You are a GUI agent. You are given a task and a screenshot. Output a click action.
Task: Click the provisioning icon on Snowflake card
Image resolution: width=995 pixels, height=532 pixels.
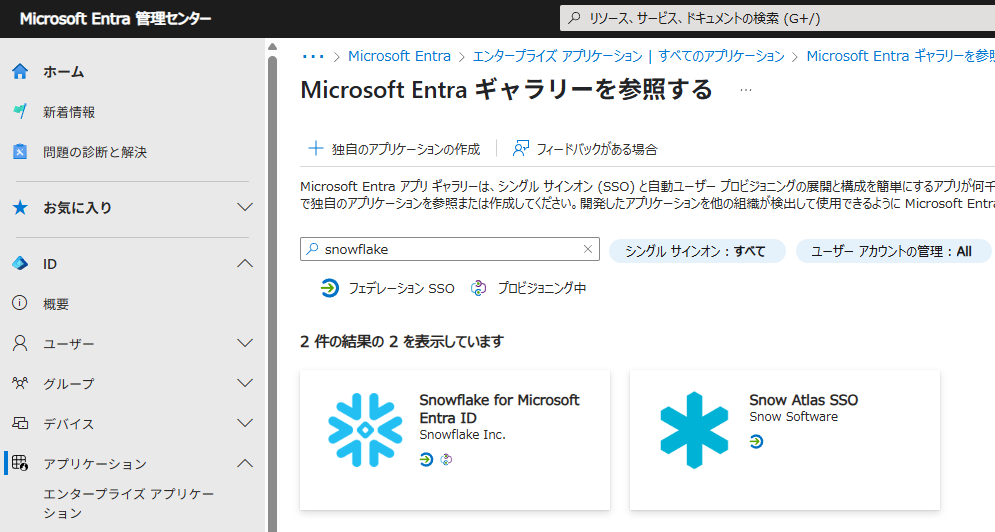point(446,459)
